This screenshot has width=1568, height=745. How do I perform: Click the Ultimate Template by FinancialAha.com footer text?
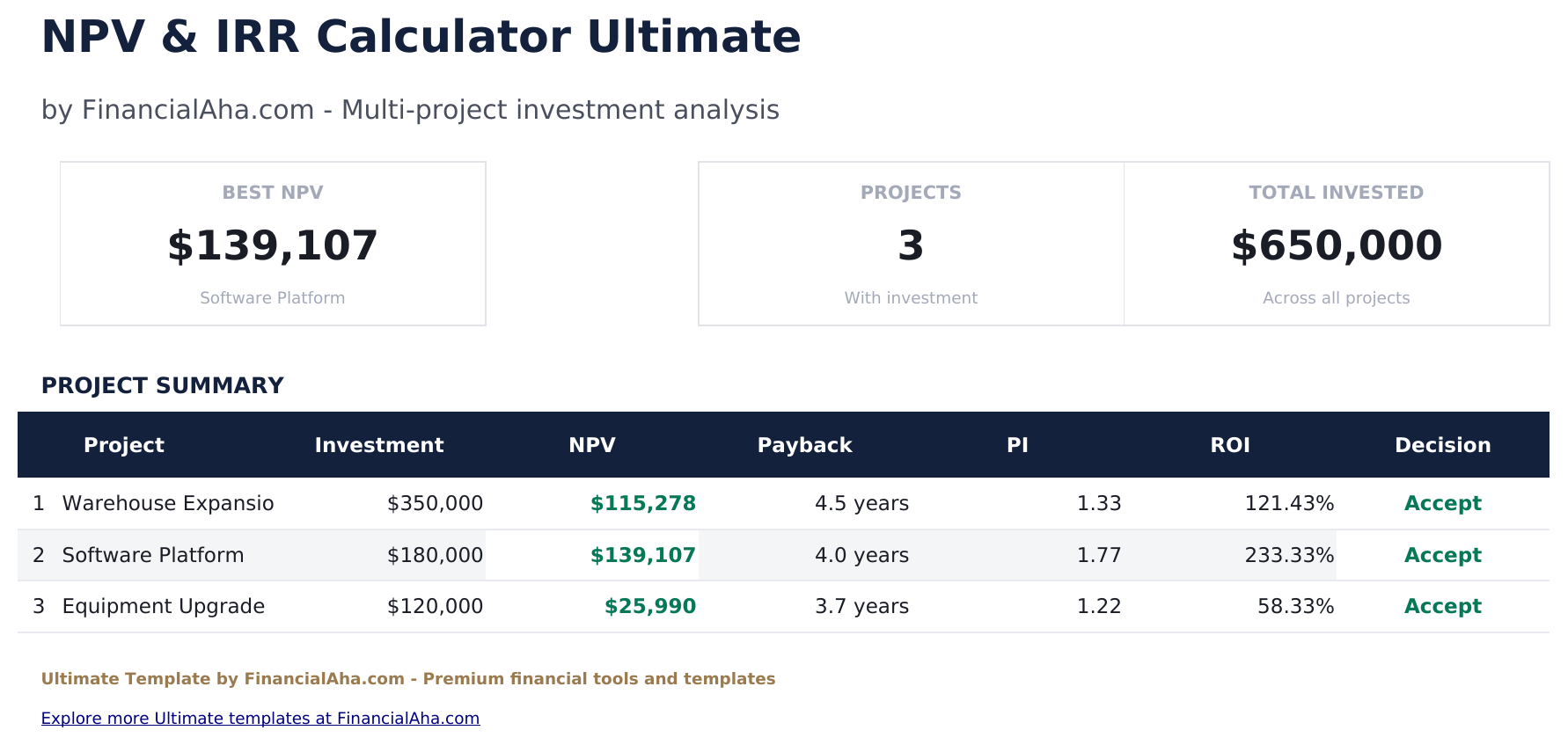coord(408,679)
